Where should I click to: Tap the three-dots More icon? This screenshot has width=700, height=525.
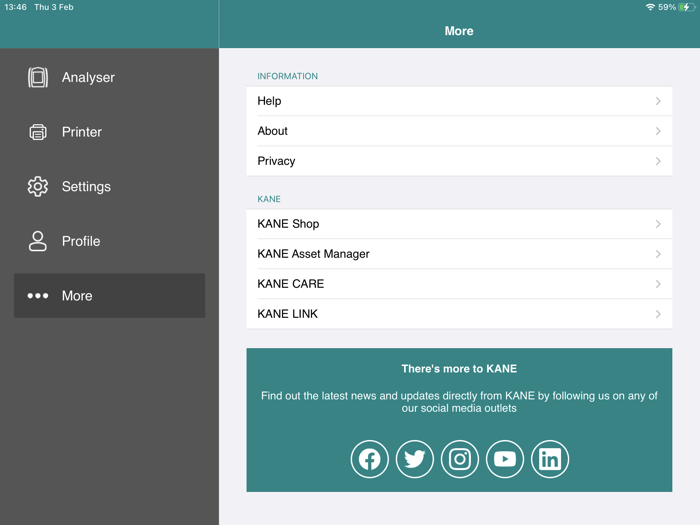pos(38,296)
